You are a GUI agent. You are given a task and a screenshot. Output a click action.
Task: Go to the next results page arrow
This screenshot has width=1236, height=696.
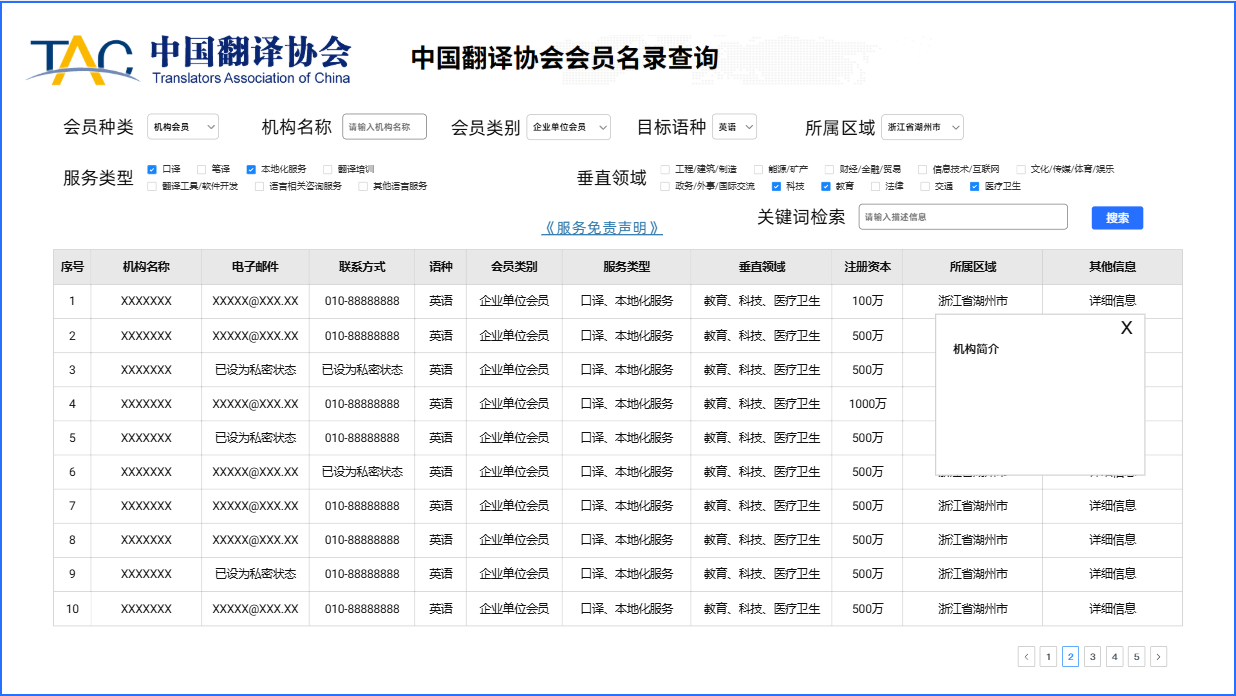1158,657
